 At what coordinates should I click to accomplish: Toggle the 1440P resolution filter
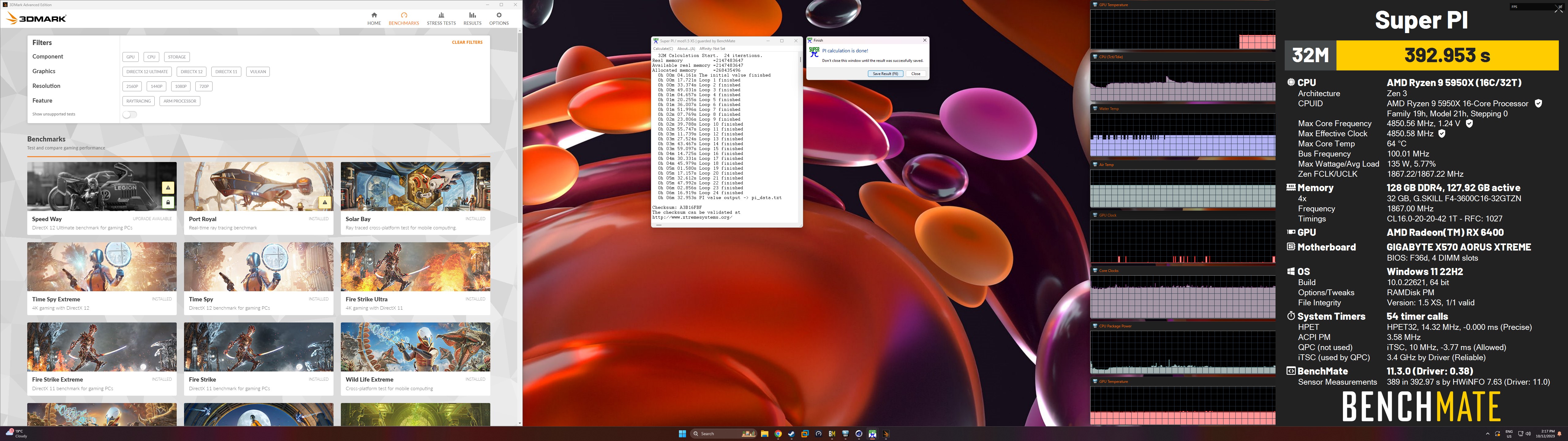pos(156,86)
